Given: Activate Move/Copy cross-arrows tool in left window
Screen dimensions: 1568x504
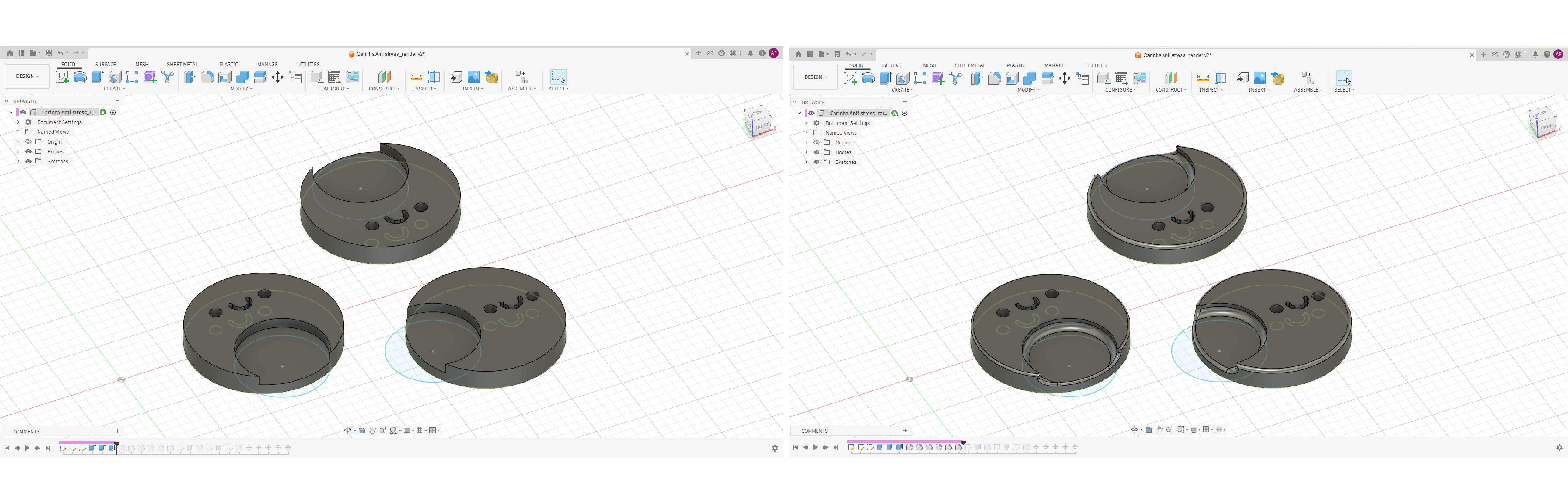Looking at the screenshot, I should 277,77.
